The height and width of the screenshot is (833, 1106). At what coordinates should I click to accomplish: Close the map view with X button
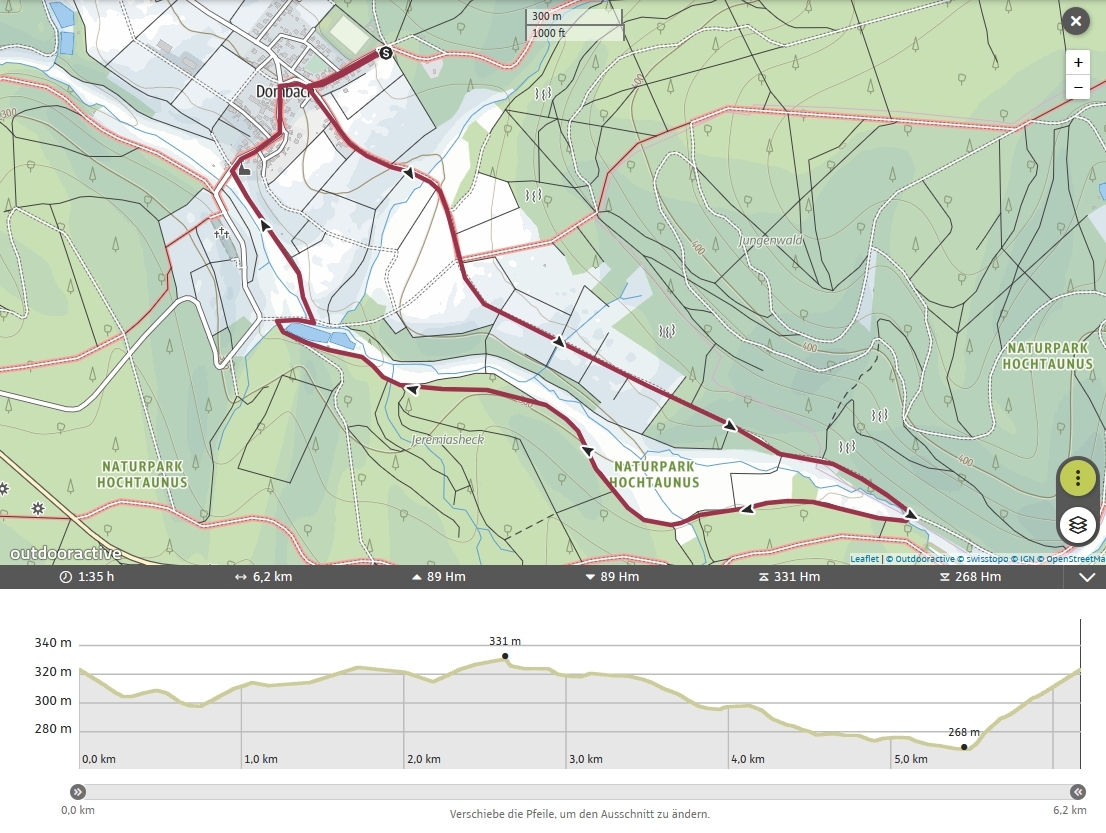pos(1075,21)
